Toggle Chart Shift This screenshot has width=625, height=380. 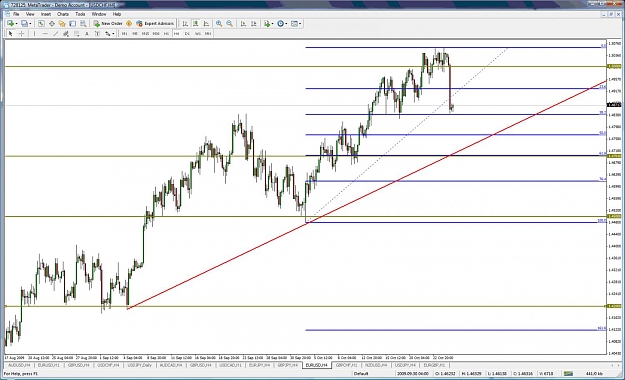254,24
